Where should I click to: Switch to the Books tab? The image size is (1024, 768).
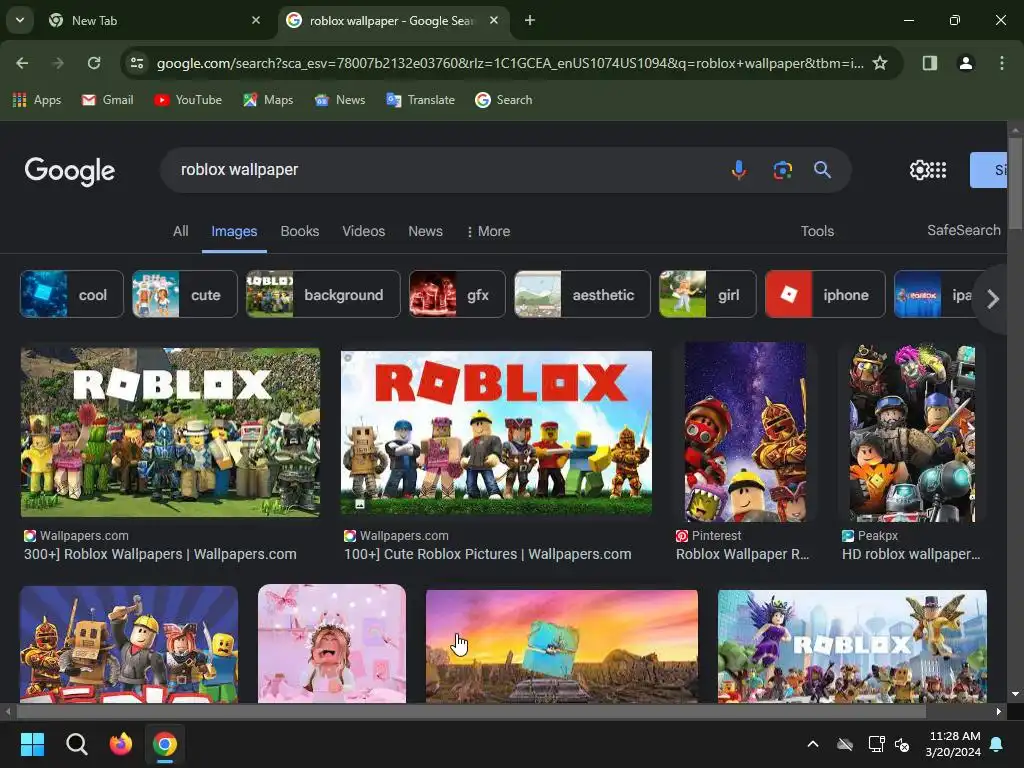300,231
